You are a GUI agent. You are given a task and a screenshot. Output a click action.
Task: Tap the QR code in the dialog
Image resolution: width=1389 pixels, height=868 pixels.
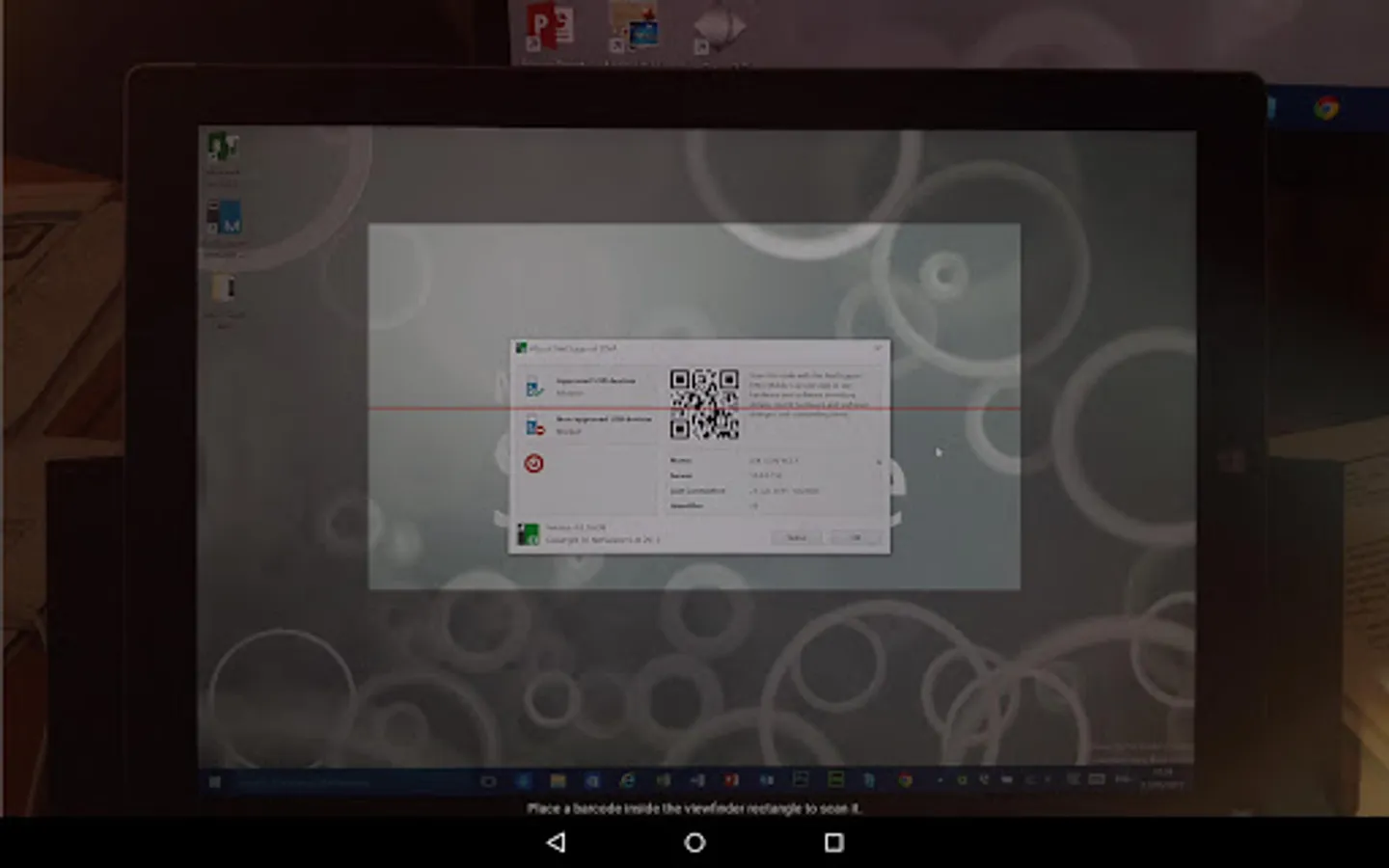coord(704,403)
